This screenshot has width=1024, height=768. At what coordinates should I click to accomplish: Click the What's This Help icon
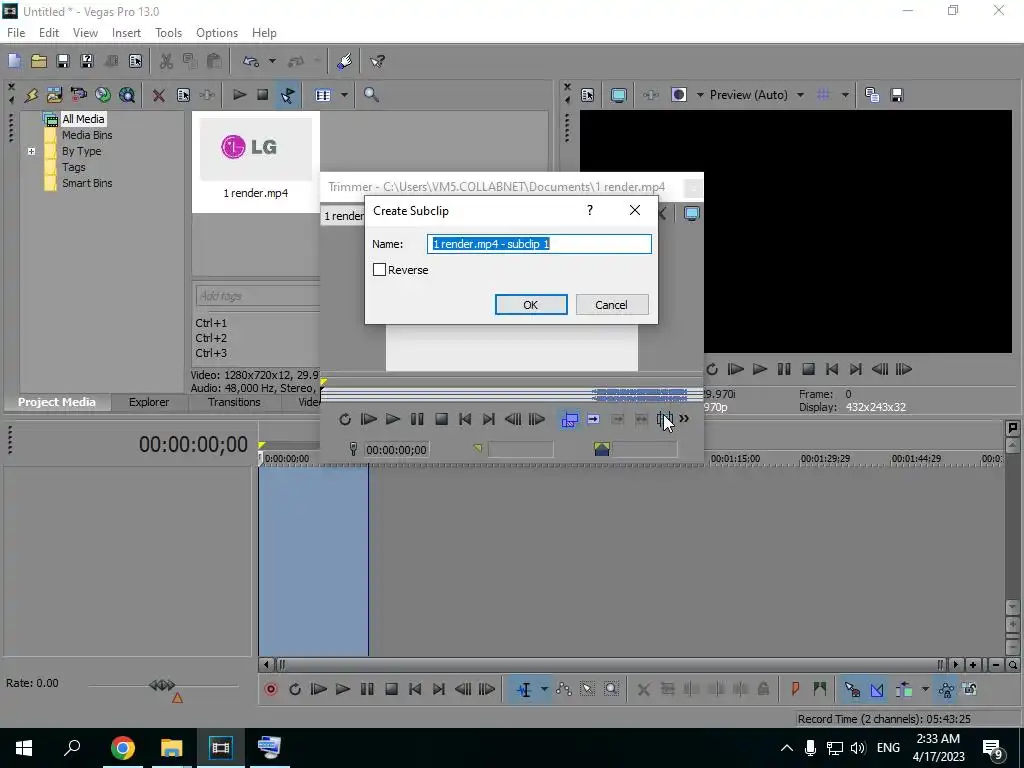pyautogui.click(x=377, y=61)
